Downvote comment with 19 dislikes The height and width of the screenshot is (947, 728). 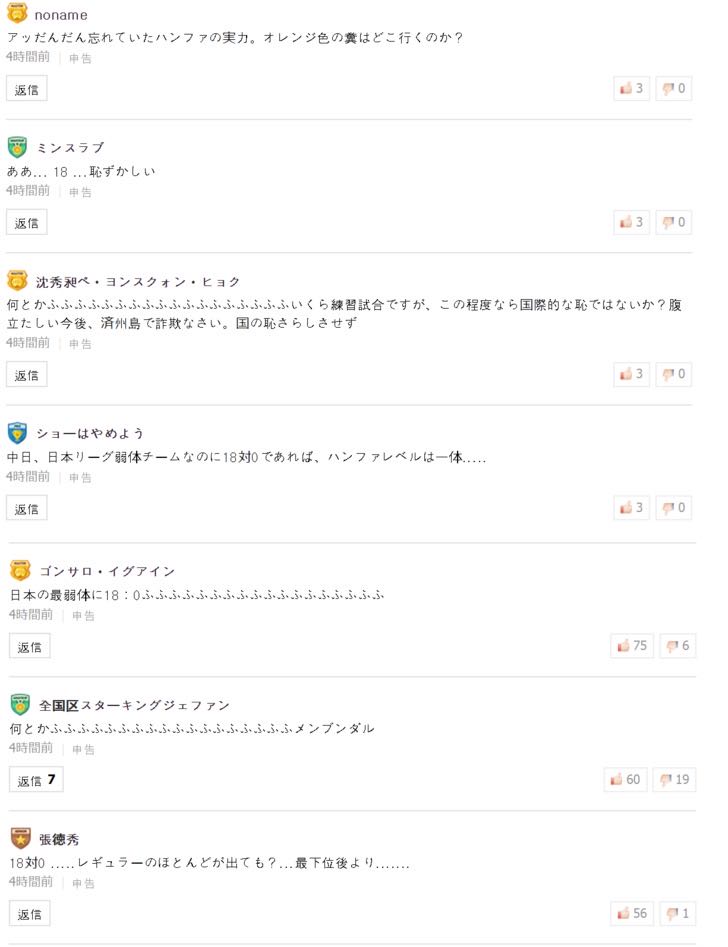(675, 780)
